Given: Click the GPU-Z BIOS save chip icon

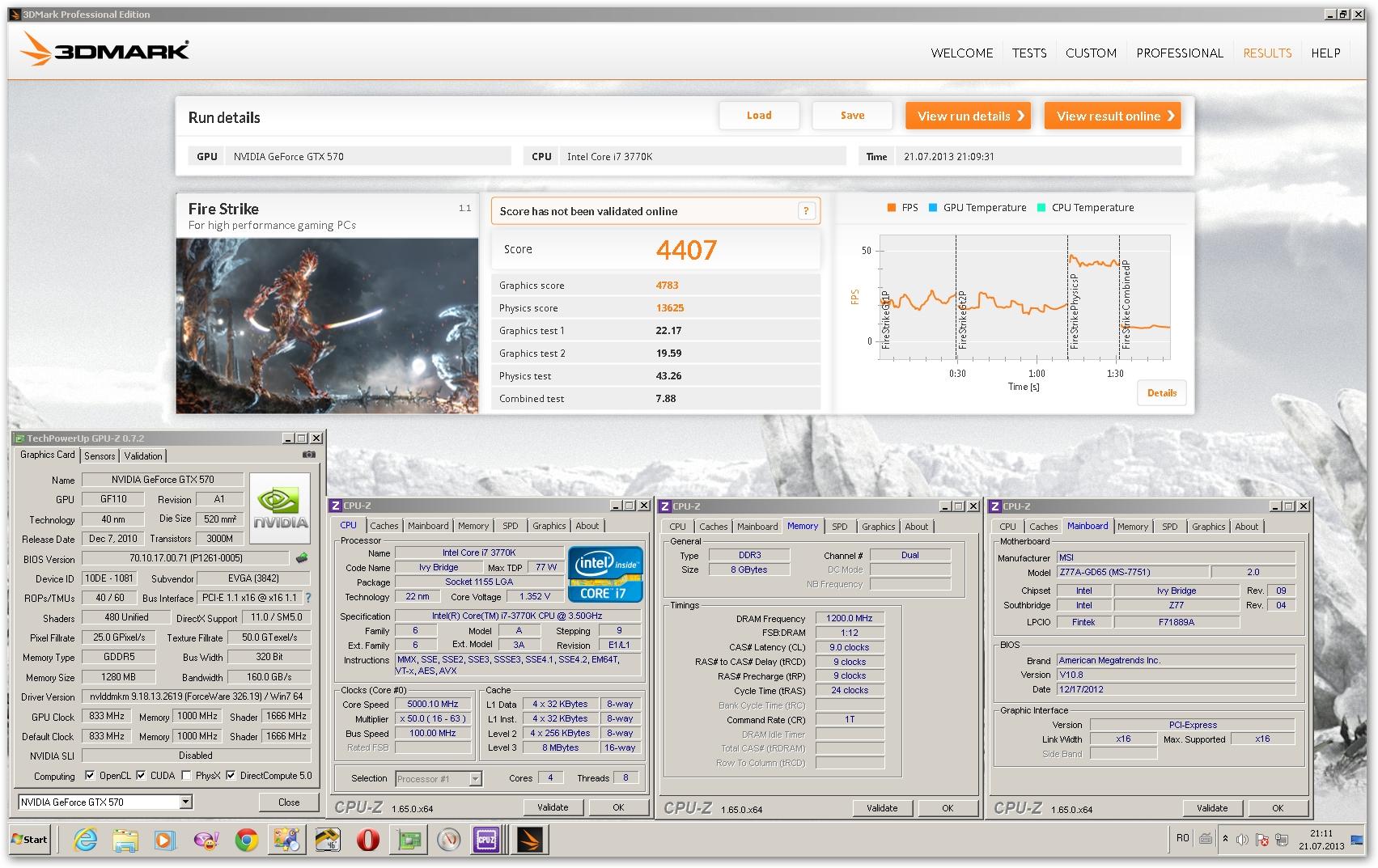Looking at the screenshot, I should [x=302, y=558].
